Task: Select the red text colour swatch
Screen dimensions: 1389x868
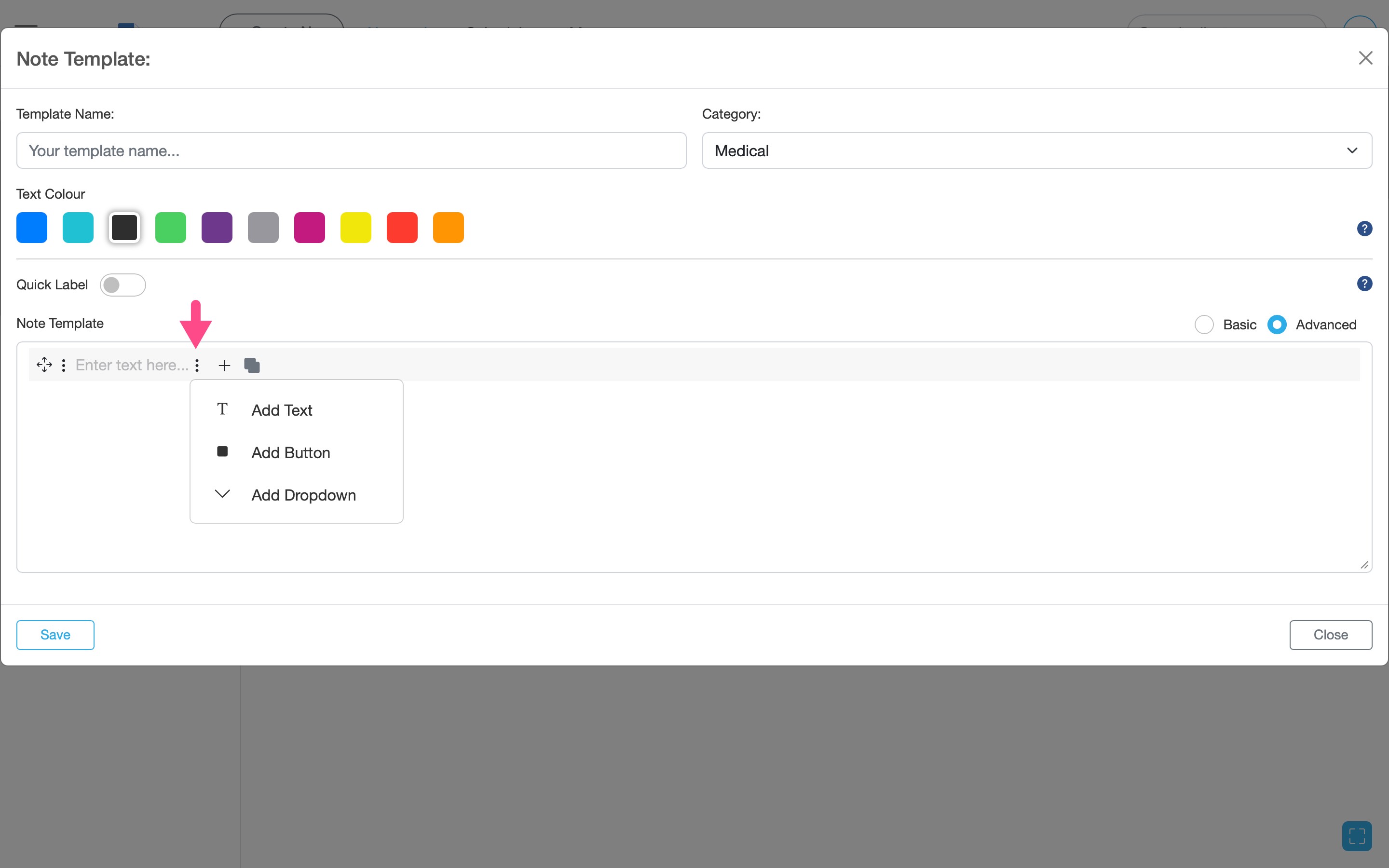Action: (402, 227)
